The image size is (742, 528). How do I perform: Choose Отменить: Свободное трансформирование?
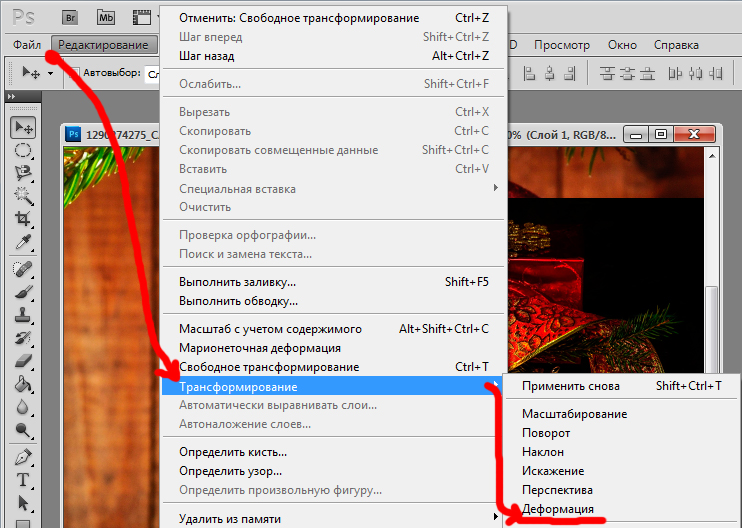click(x=334, y=18)
